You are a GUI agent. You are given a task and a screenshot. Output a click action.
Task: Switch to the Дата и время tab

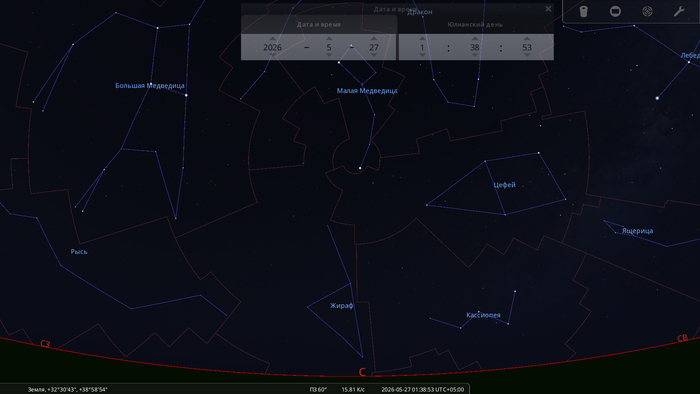[x=319, y=25]
